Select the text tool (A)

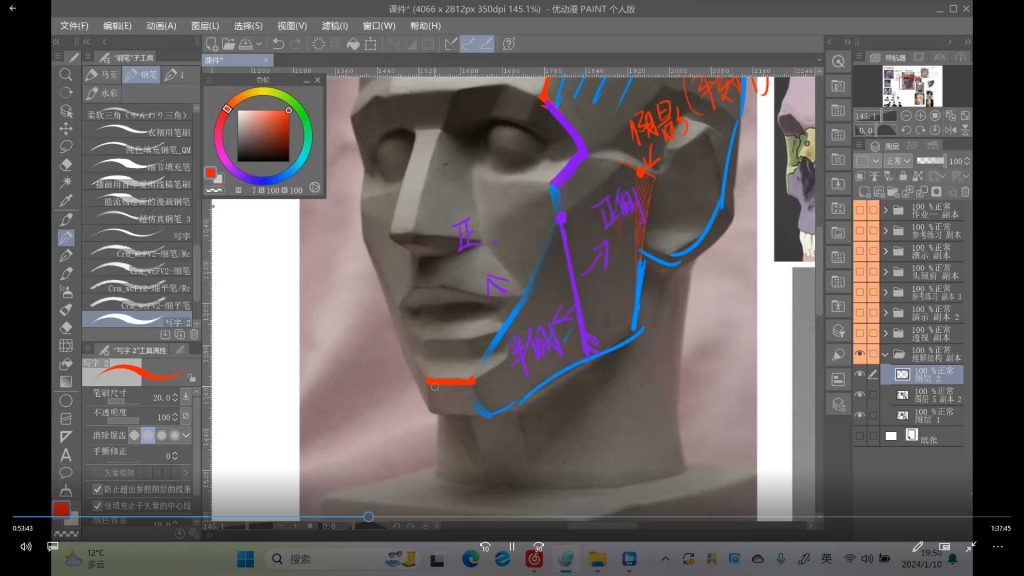pos(66,455)
